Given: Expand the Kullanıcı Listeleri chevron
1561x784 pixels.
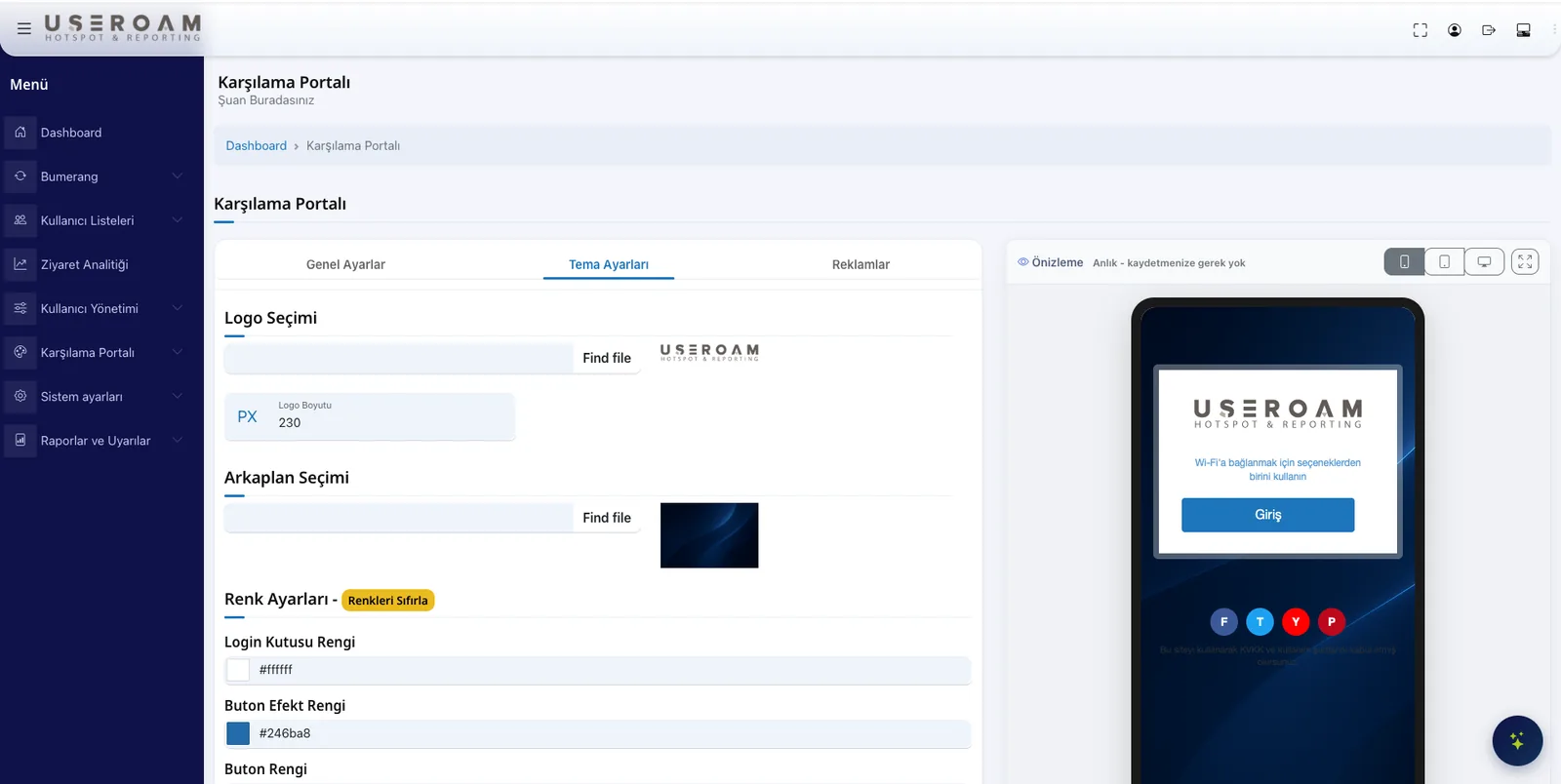Looking at the screenshot, I should point(178,219).
